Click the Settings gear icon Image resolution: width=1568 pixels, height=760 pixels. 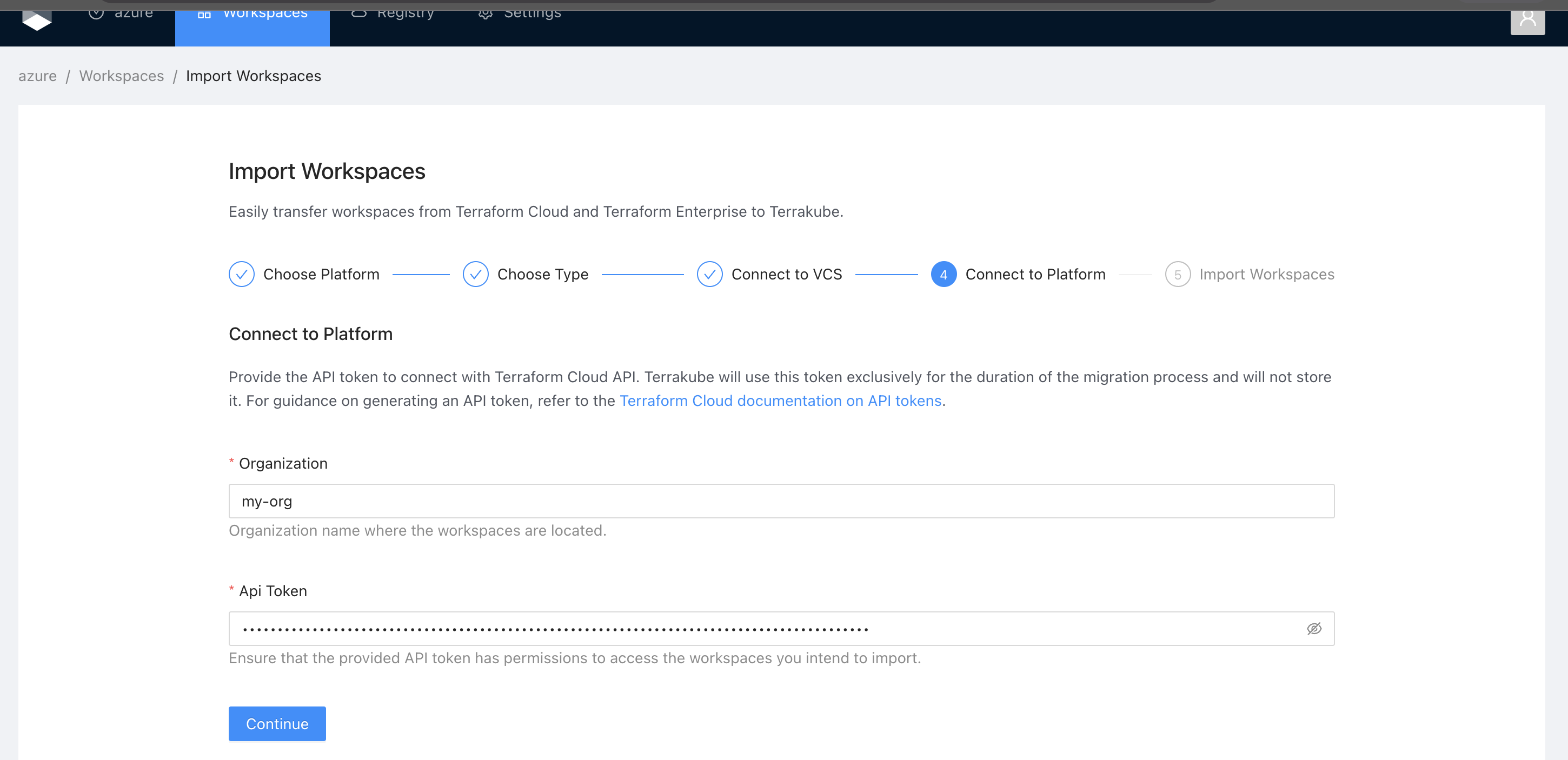[485, 14]
